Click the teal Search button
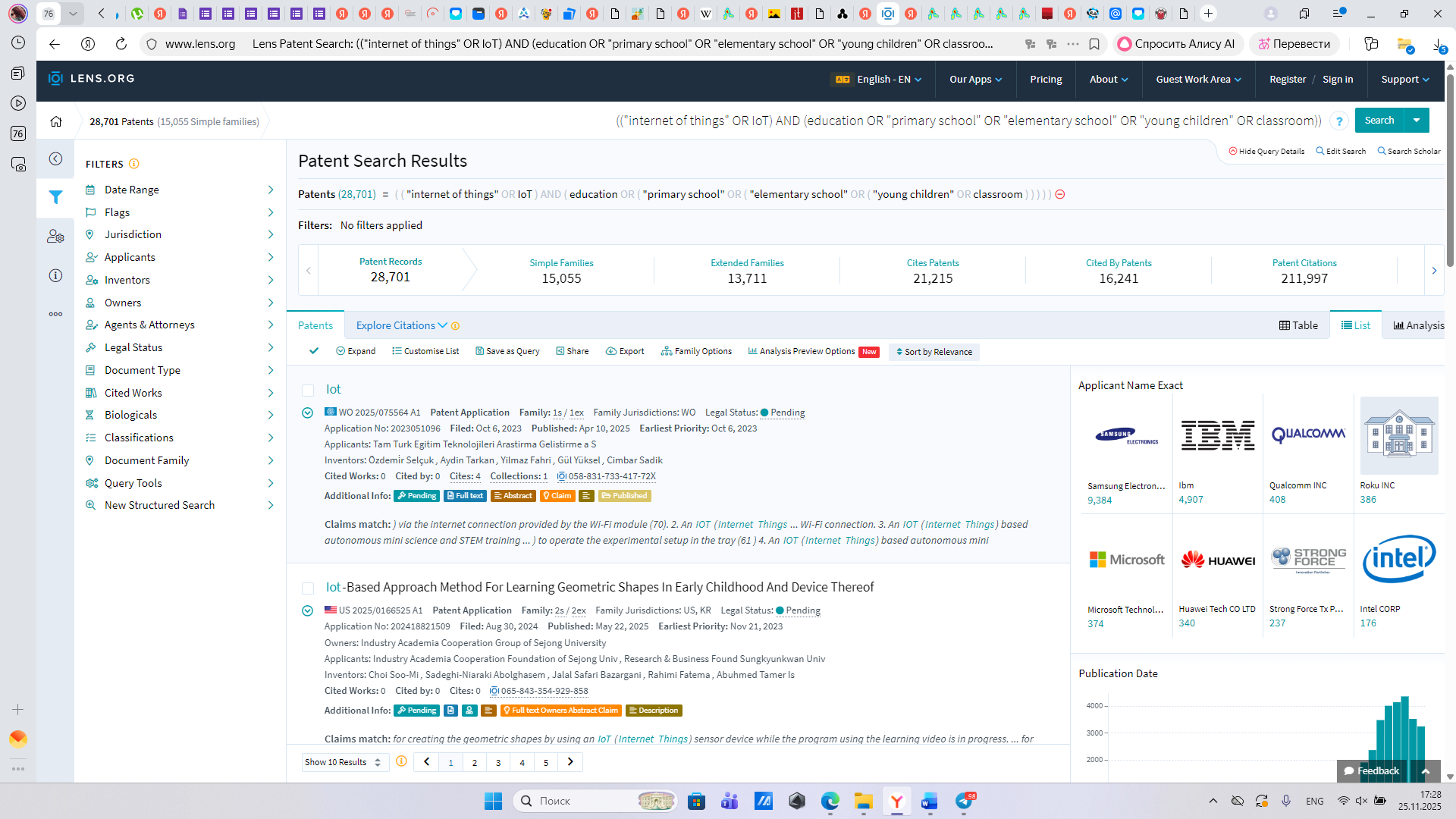 click(1379, 120)
